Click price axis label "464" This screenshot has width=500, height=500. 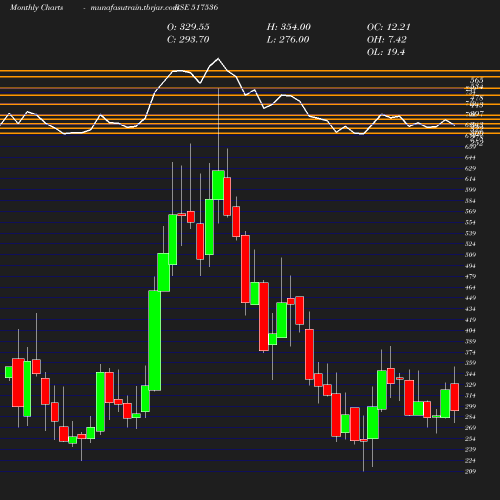coord(470,287)
